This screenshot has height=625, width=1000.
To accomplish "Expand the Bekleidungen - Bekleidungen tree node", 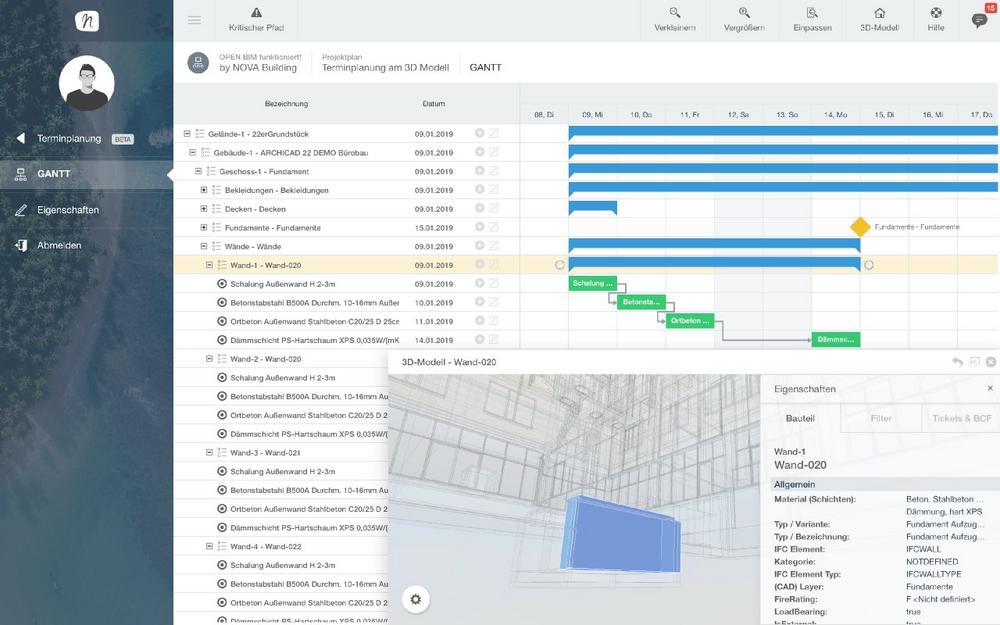I will (204, 190).
